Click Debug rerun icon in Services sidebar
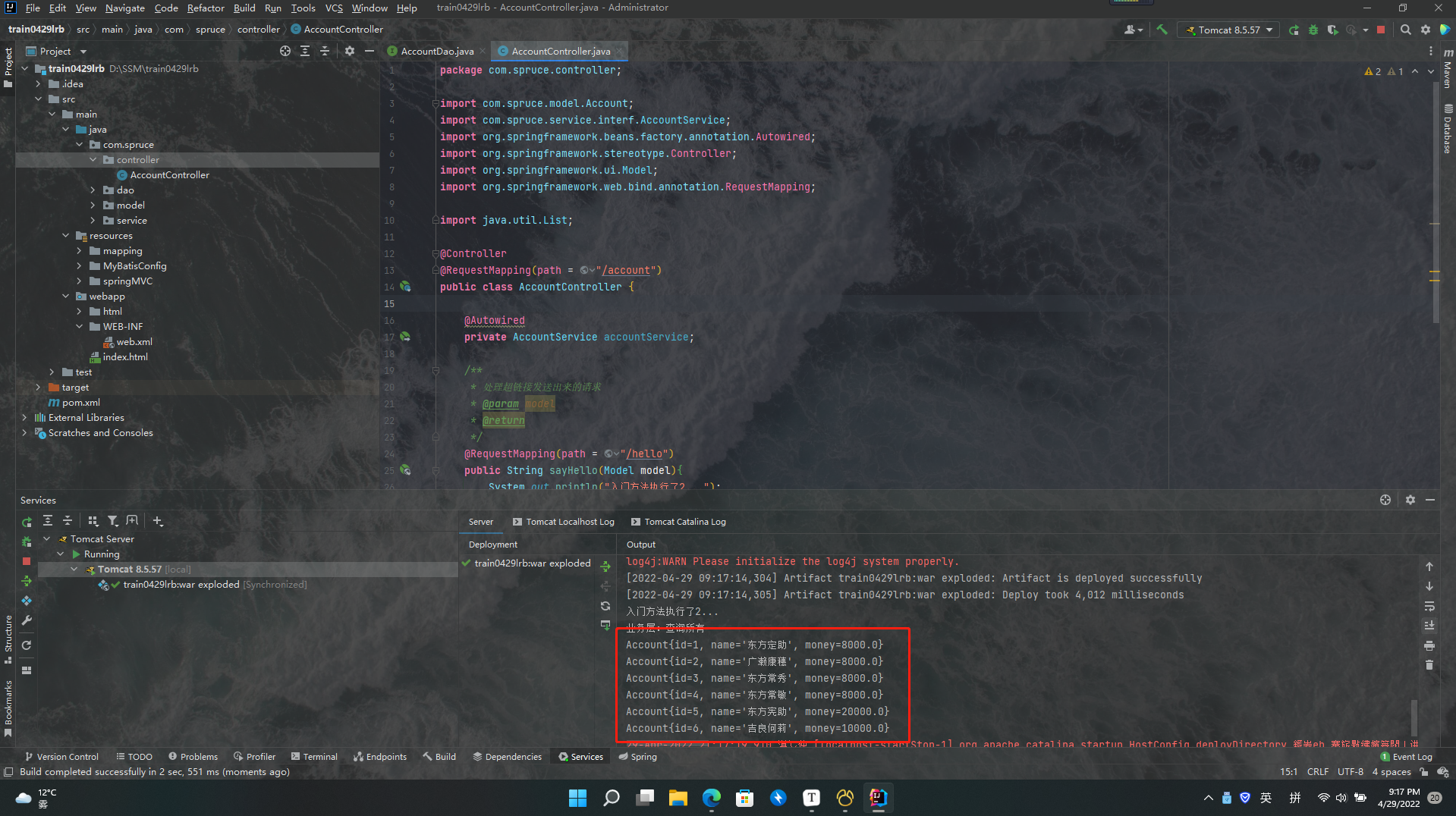Image resolution: width=1456 pixels, height=816 pixels. pos(27,541)
